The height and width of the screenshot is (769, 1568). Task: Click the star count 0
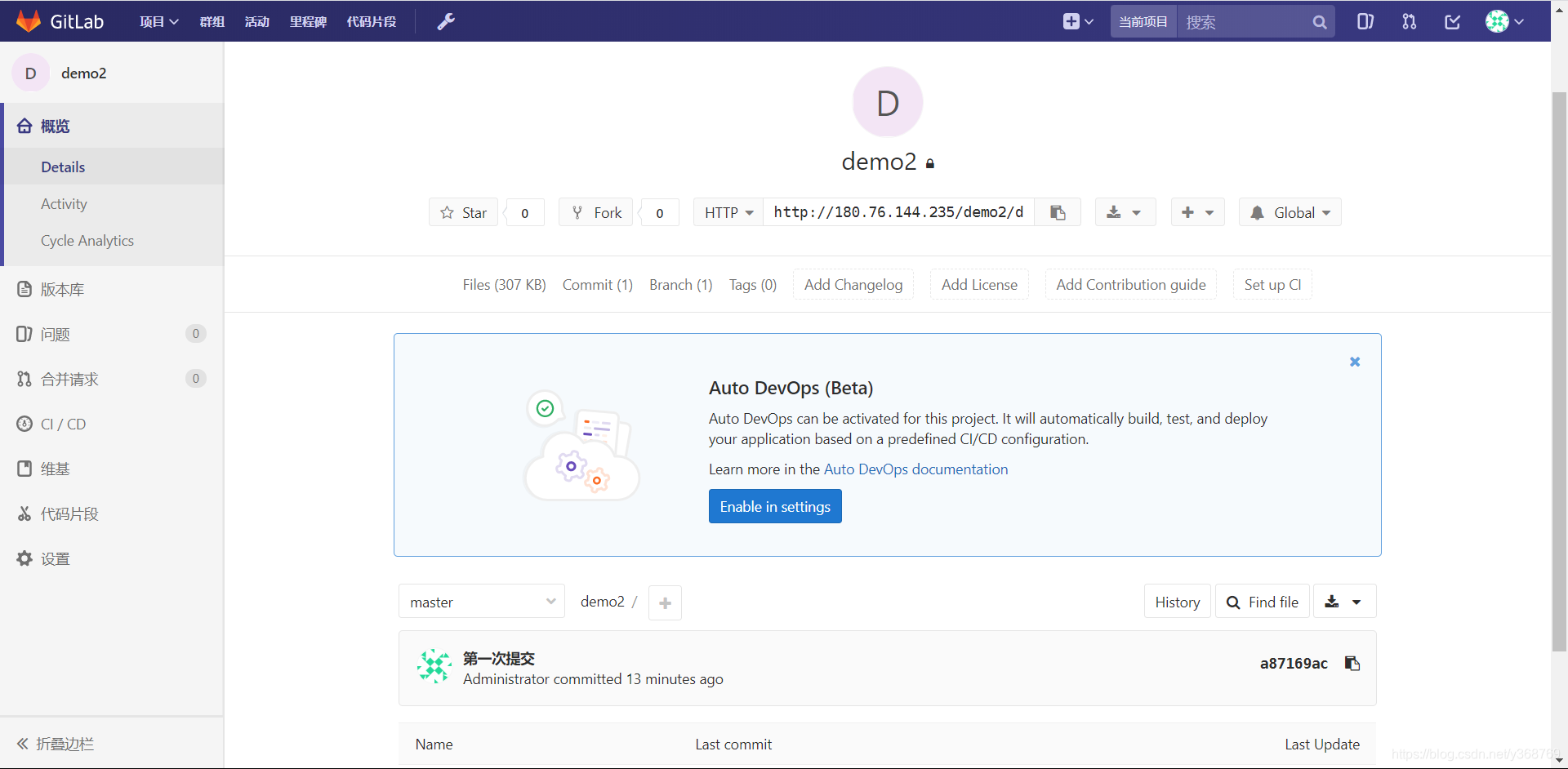point(525,213)
